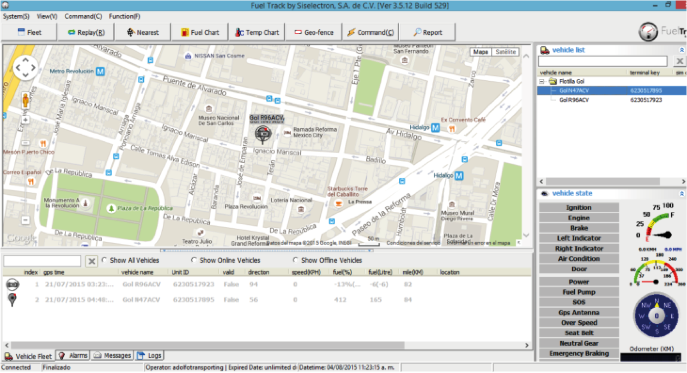Collapse the Flotilla Gol tree node
This screenshot has height=373, width=687.
coord(542,82)
